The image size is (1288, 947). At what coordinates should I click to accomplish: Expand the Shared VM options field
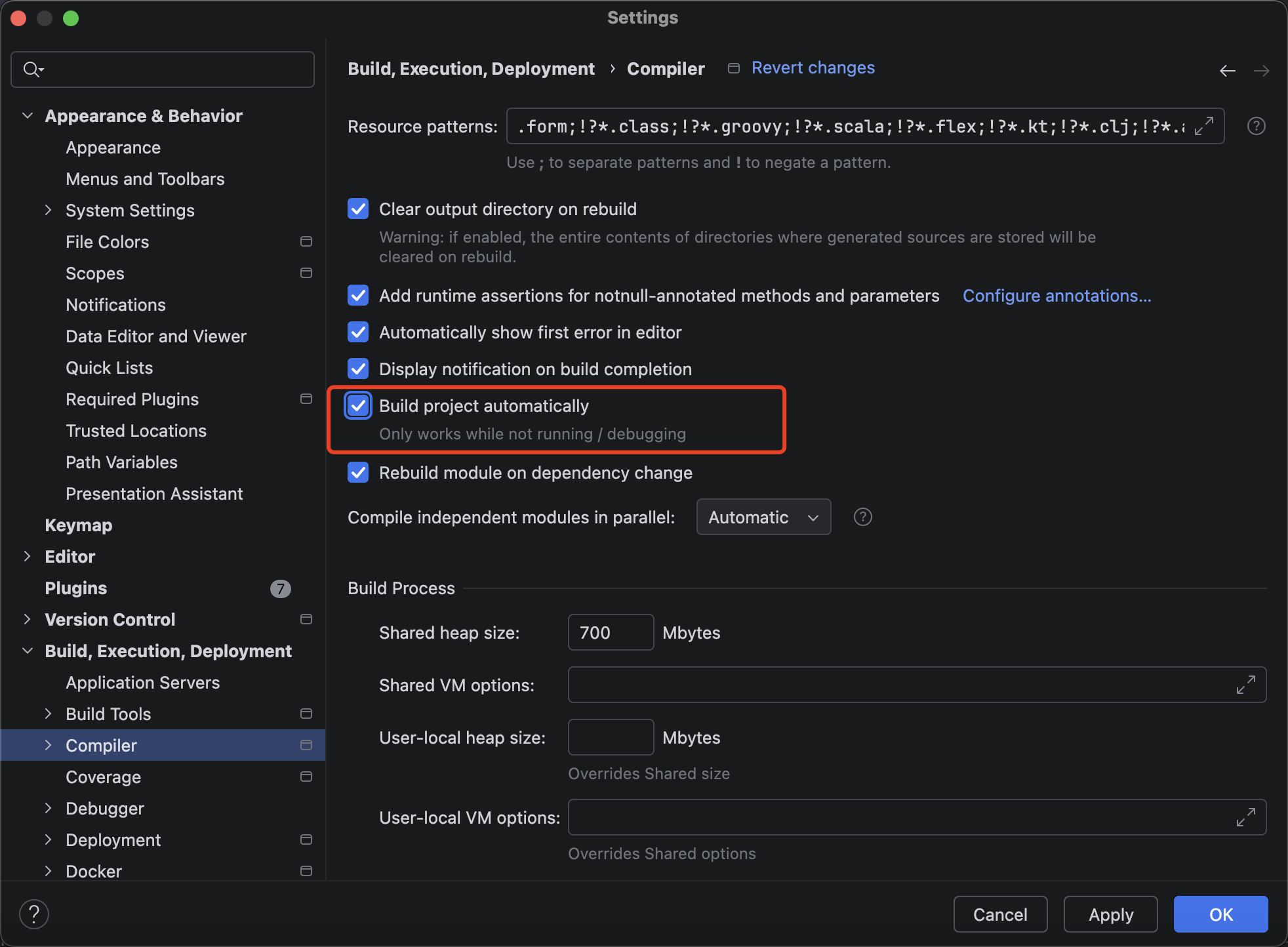pos(1245,685)
